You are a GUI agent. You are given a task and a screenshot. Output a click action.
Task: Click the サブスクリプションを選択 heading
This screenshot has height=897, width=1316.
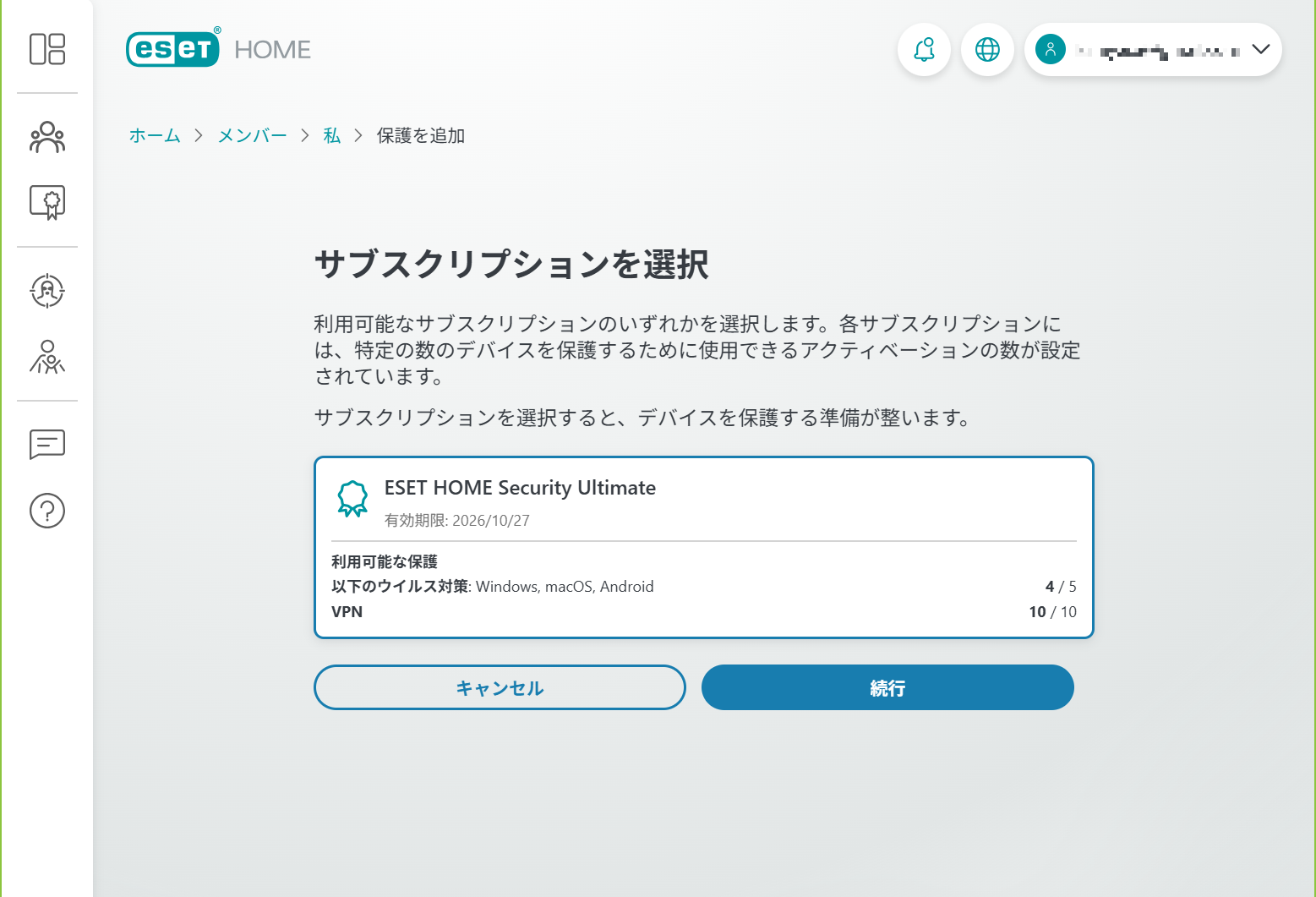point(511,265)
